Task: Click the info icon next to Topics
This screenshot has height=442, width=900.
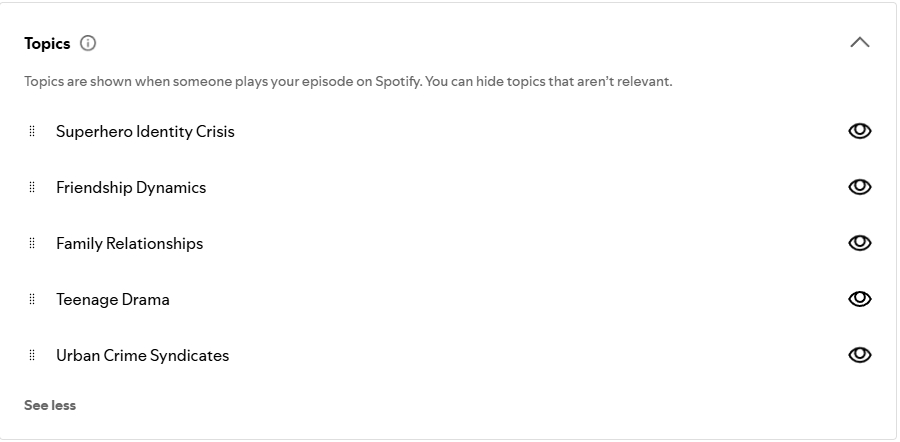Action: (88, 43)
